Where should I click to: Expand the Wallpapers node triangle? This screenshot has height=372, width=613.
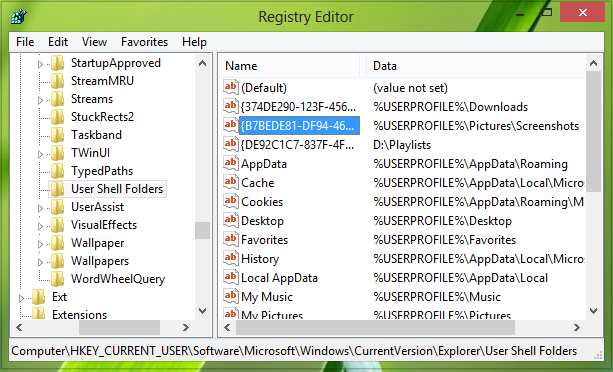[40, 262]
